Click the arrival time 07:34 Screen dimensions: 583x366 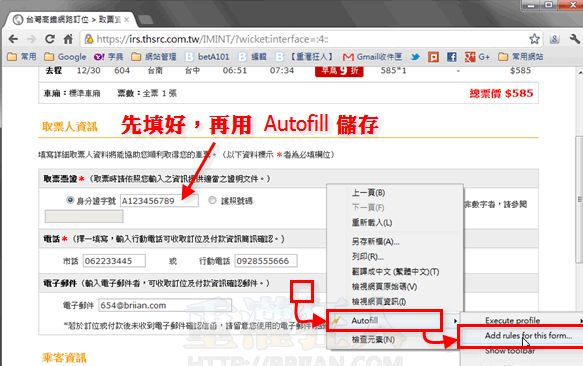point(282,70)
